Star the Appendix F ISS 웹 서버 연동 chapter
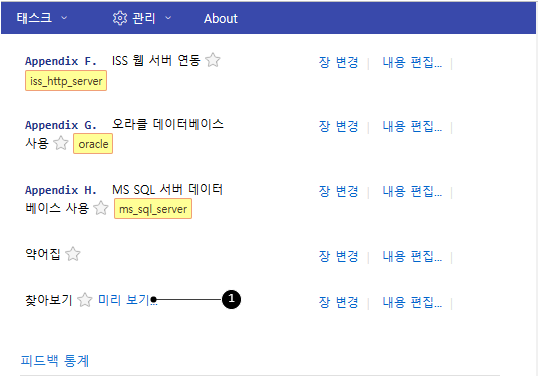 click(213, 60)
